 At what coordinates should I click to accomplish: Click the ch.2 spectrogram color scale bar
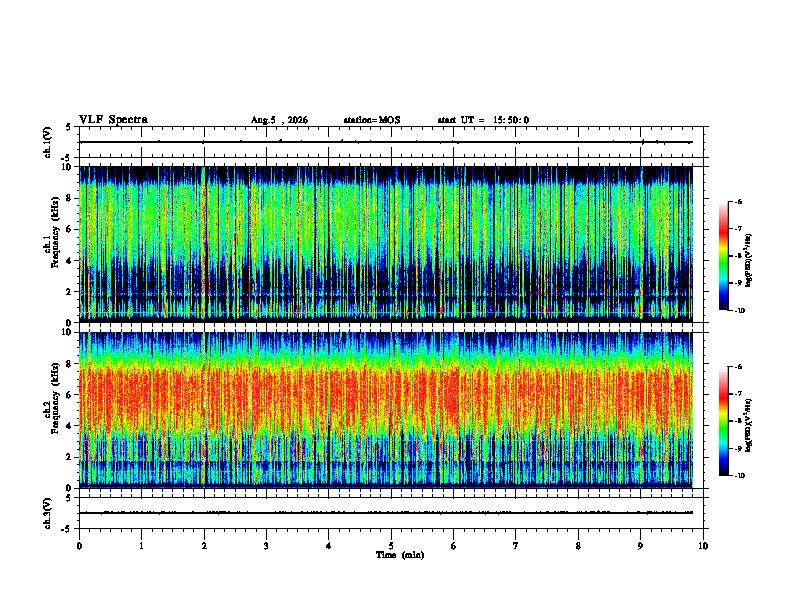(724, 421)
